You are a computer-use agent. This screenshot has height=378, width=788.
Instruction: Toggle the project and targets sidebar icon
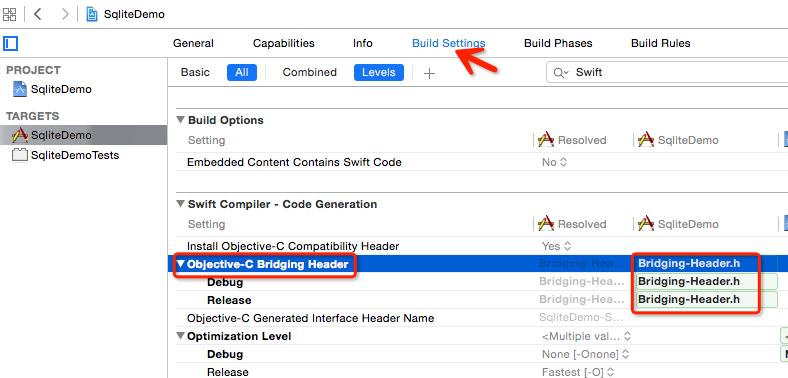coord(10,44)
